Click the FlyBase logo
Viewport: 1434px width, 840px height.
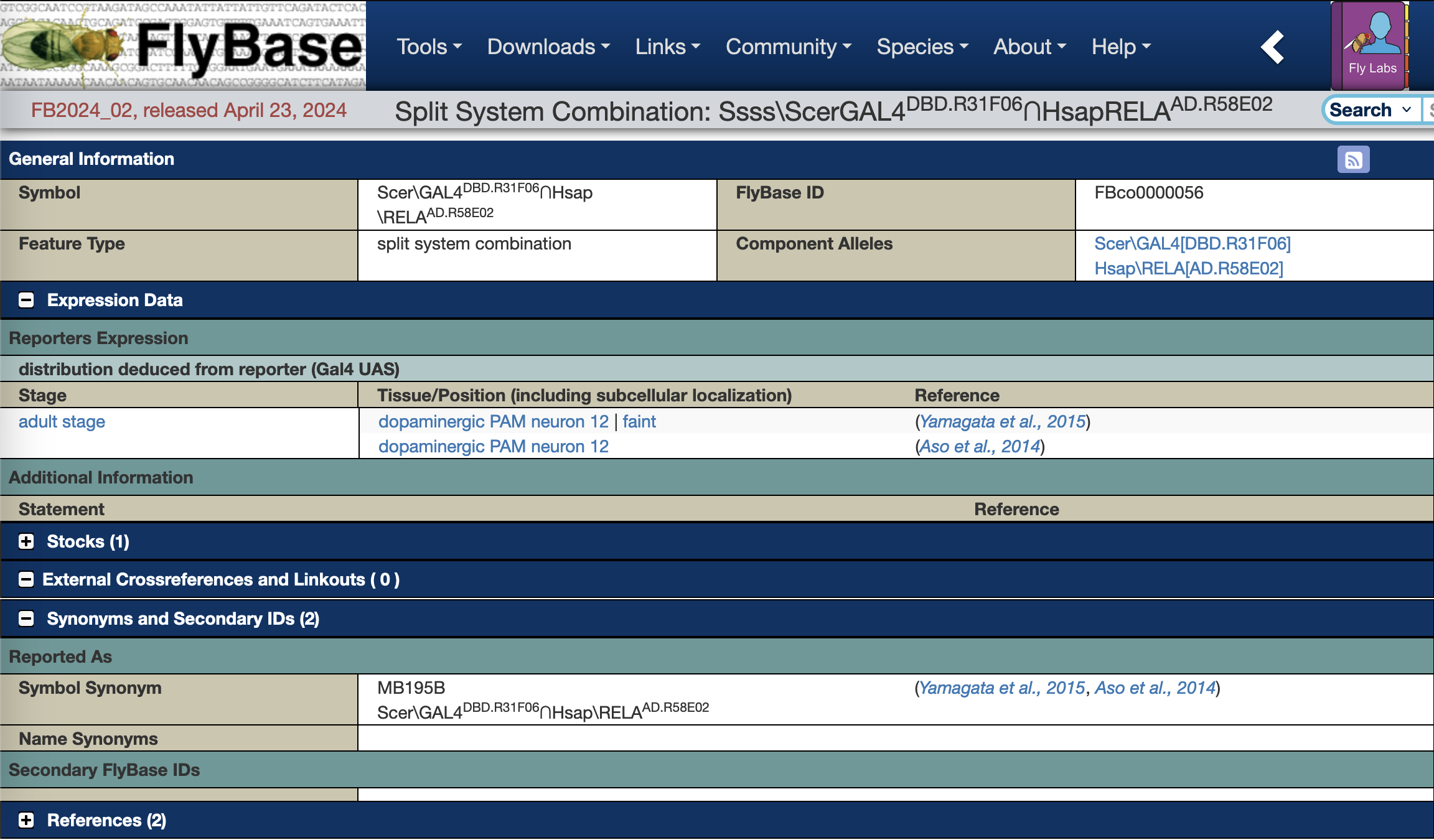point(183,46)
